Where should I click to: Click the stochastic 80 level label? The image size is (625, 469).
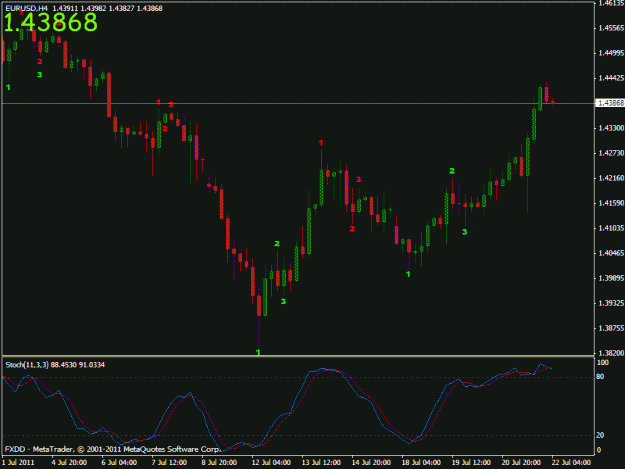[600, 377]
